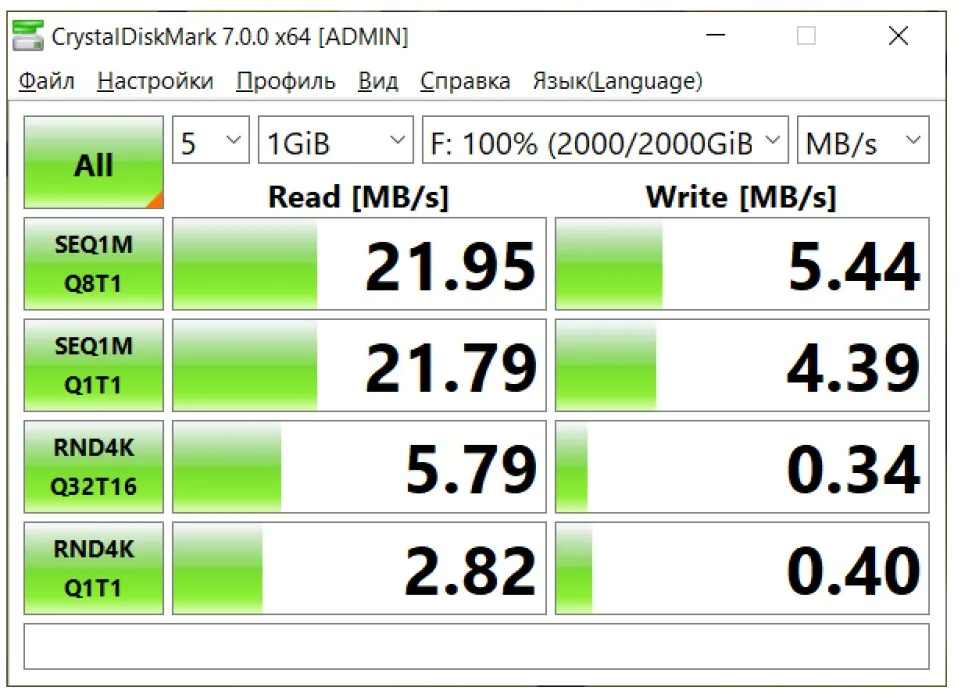Start the SEQ1M Q1T1 test
The height and width of the screenshot is (698, 966).
coord(94,365)
